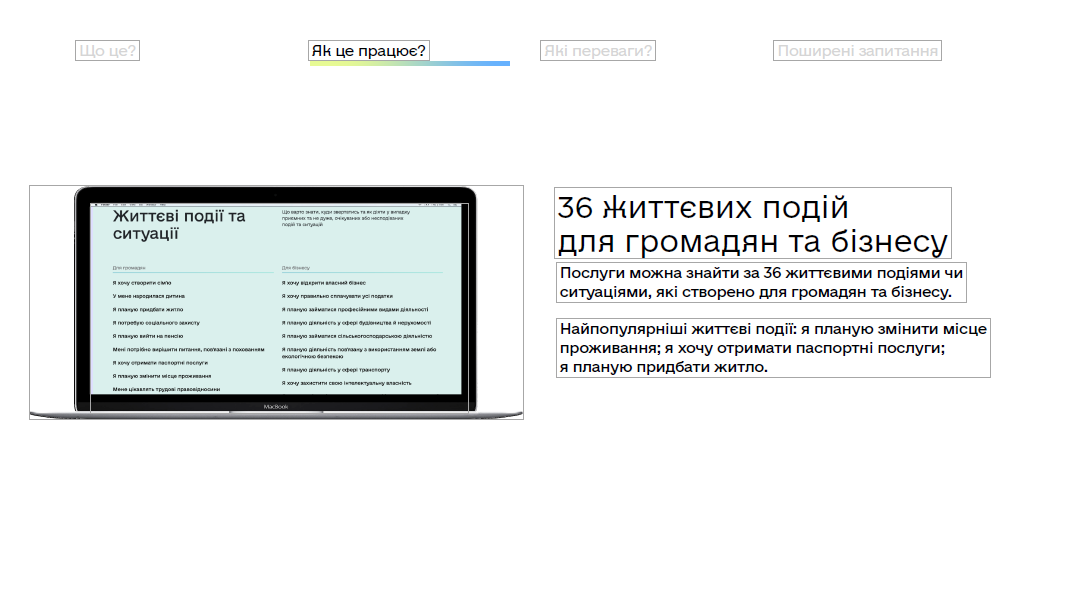Click "Я хочу створити сім'ю" in laptop screen
This screenshot has height=603, width=1073.
[x=142, y=283]
